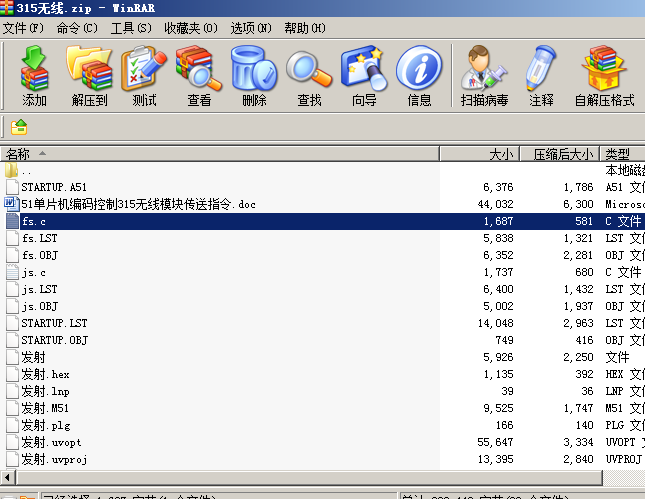Select the 发射.M51 file name

coord(45,408)
